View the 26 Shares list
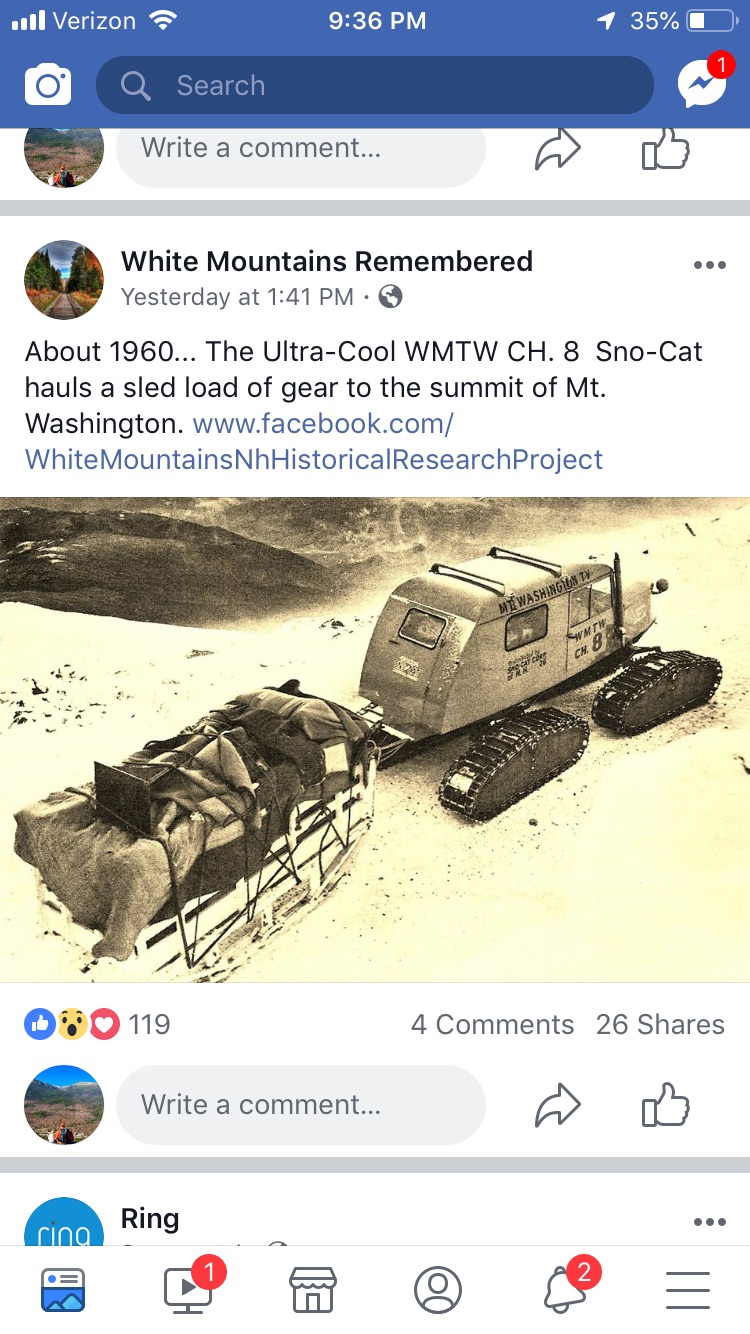This screenshot has height=1334, width=750. pyautogui.click(x=660, y=1024)
